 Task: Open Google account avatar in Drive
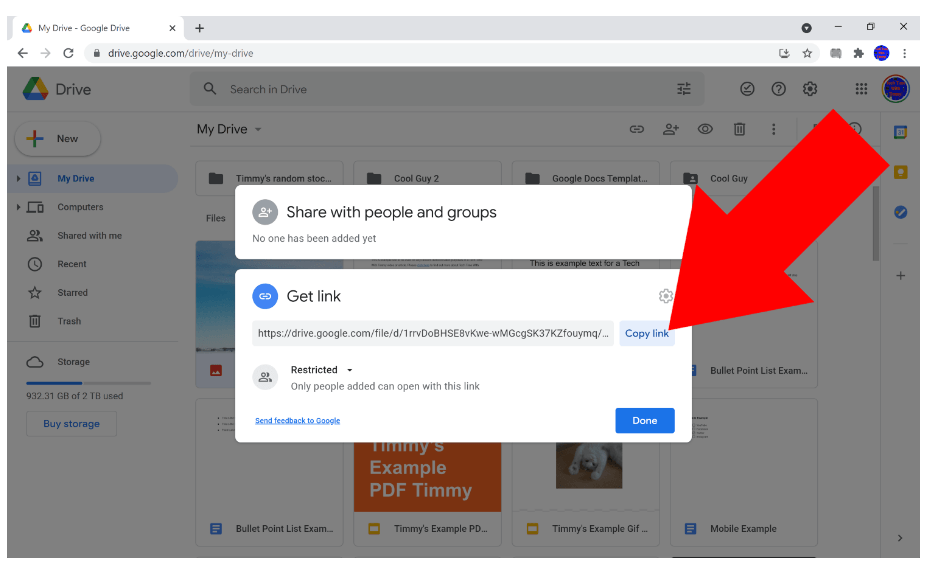(x=895, y=89)
